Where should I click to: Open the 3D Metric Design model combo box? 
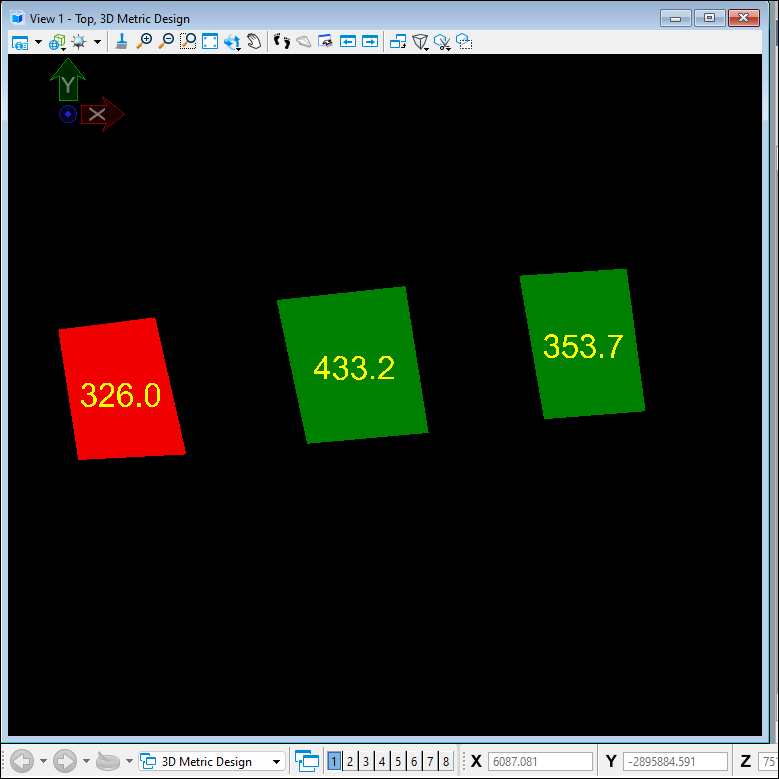point(212,761)
